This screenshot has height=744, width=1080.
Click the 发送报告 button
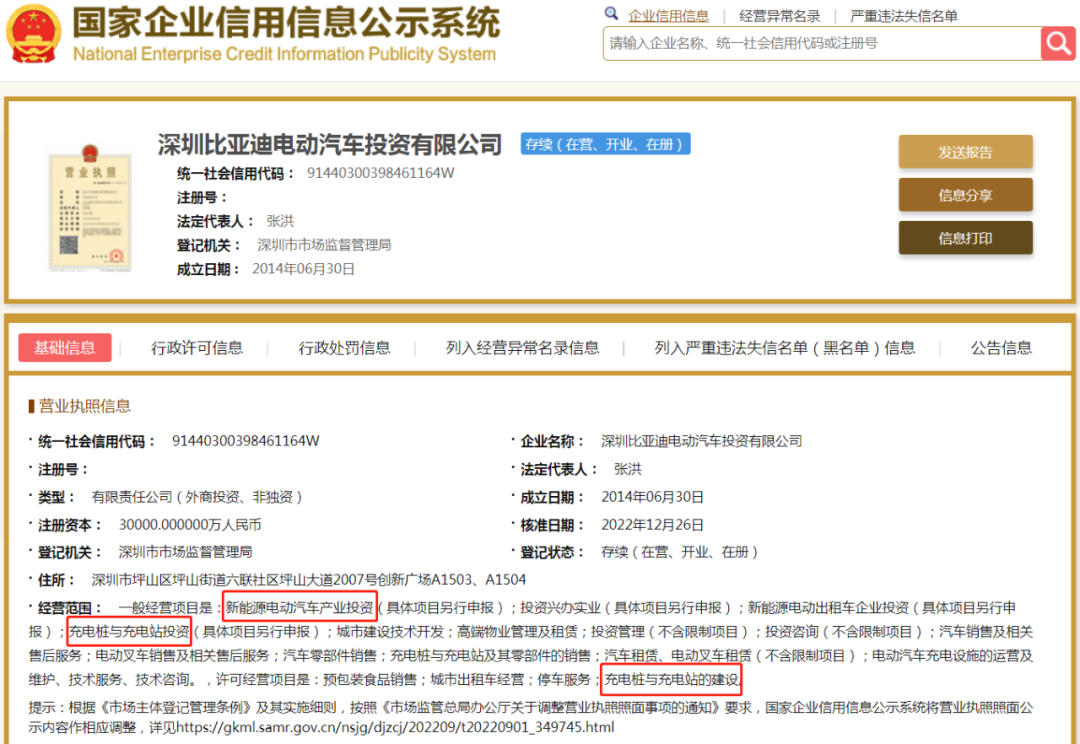(x=965, y=151)
